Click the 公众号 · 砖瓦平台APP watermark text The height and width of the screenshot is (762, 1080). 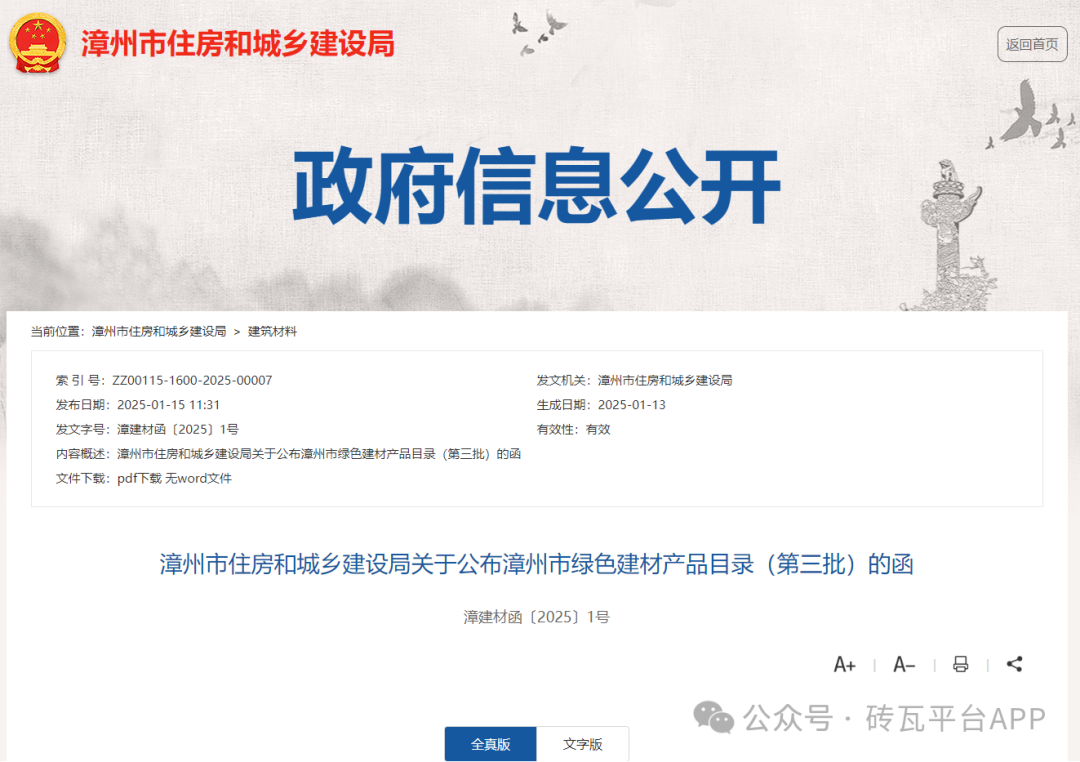pos(894,719)
